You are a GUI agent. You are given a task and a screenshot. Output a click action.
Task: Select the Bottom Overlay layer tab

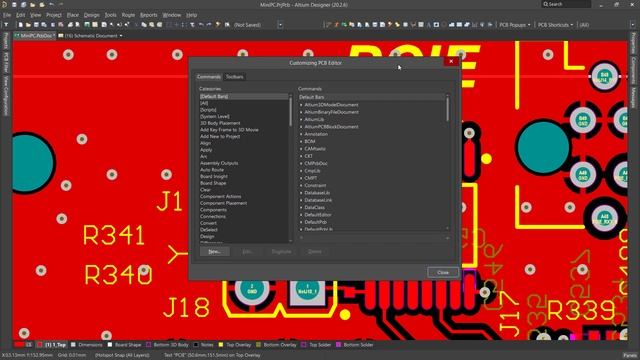point(276,345)
